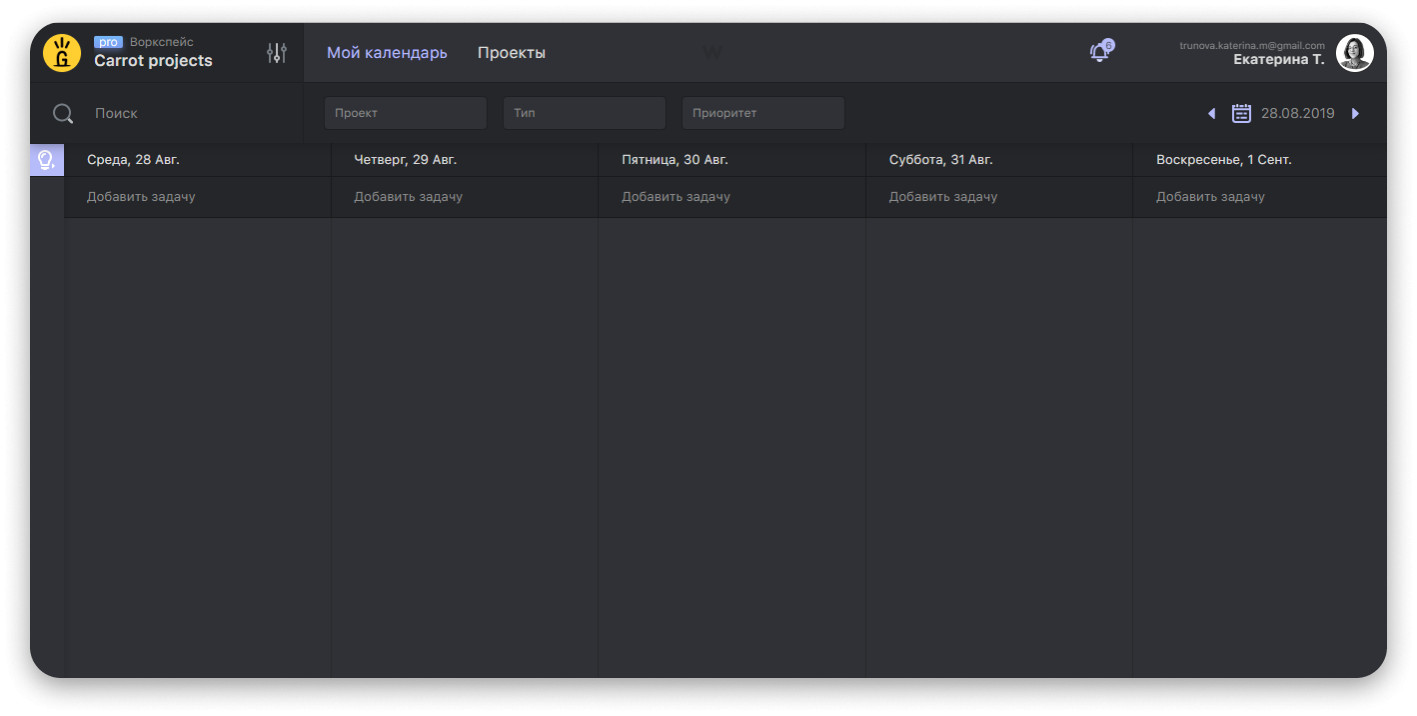
Task: Switch to Мой календарь tab
Action: pyautogui.click(x=387, y=53)
